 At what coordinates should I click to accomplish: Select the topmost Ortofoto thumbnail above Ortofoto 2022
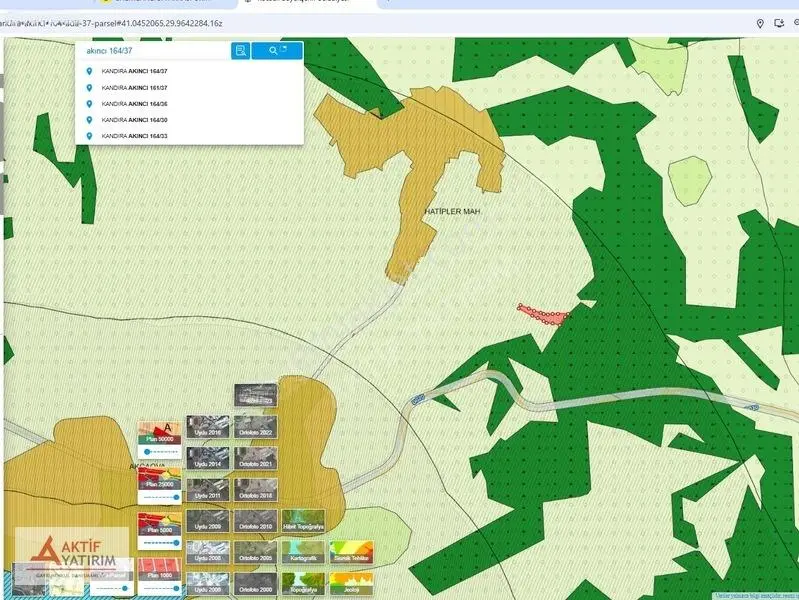tap(256, 396)
